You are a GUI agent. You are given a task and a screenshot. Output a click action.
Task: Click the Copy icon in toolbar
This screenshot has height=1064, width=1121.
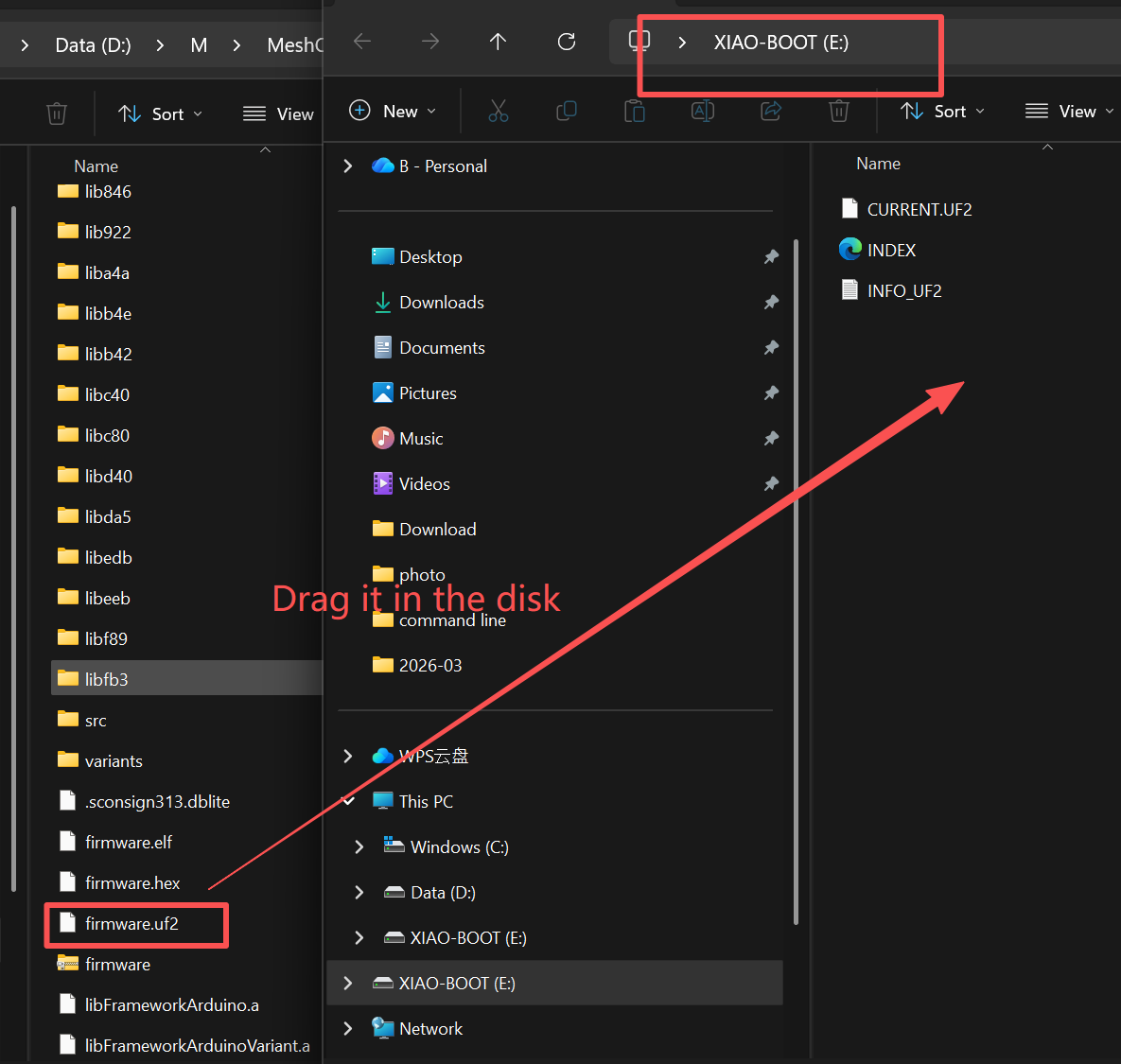coord(567,112)
